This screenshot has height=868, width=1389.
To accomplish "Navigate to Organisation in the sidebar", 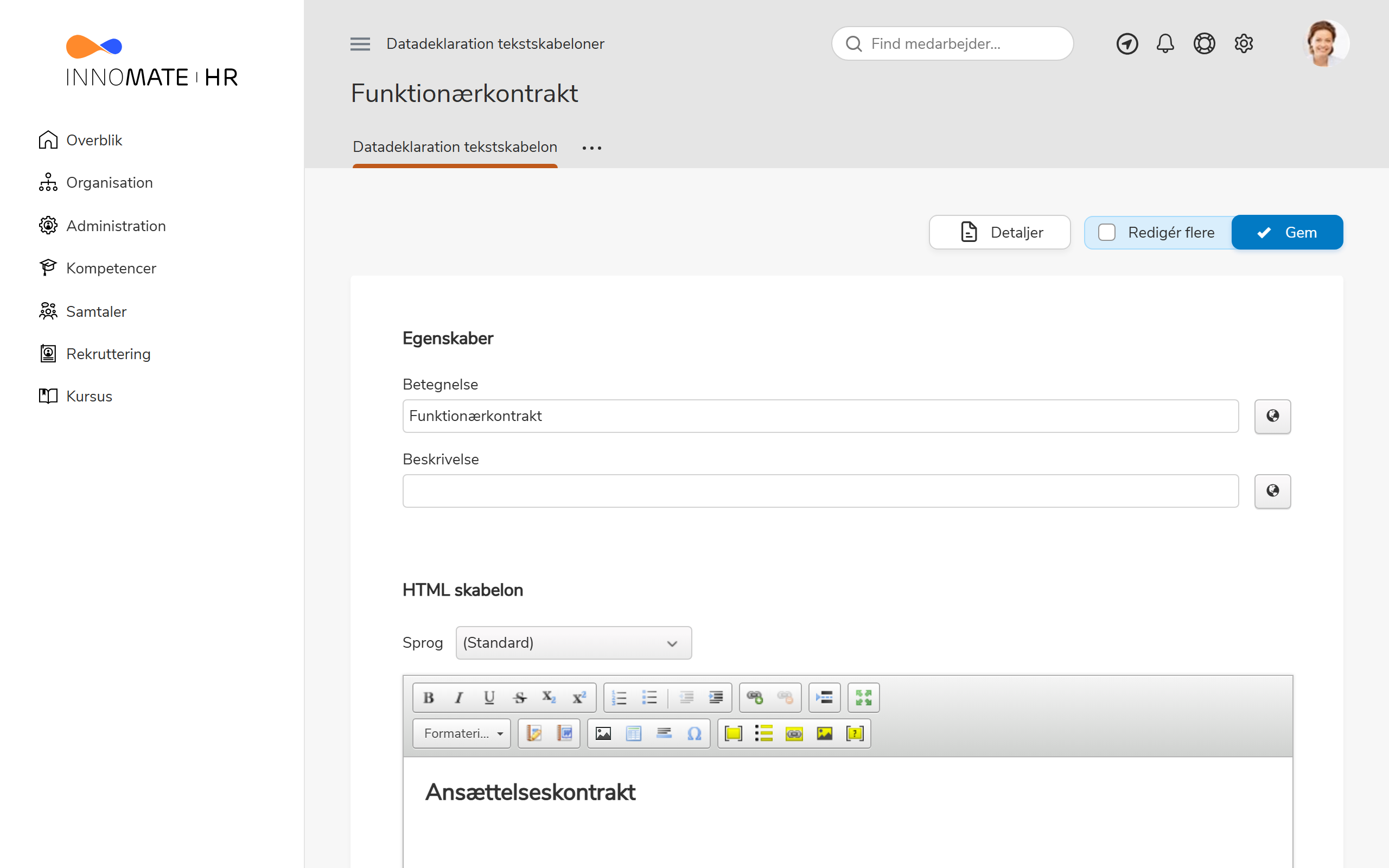I will tap(96, 183).
